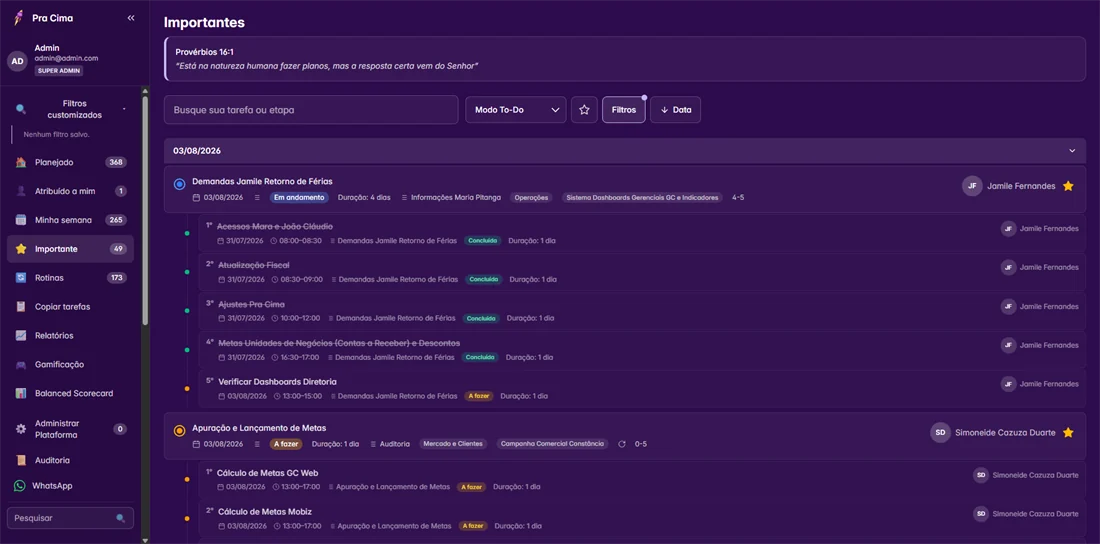Click the recurrence icon on Apuração task
Screen dimensions: 1100x544
pyautogui.click(x=622, y=444)
